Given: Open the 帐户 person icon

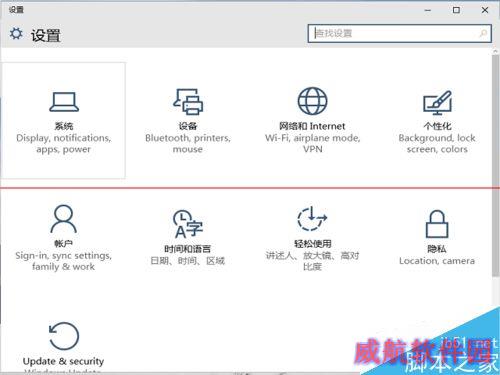Looking at the screenshot, I should [x=63, y=219].
